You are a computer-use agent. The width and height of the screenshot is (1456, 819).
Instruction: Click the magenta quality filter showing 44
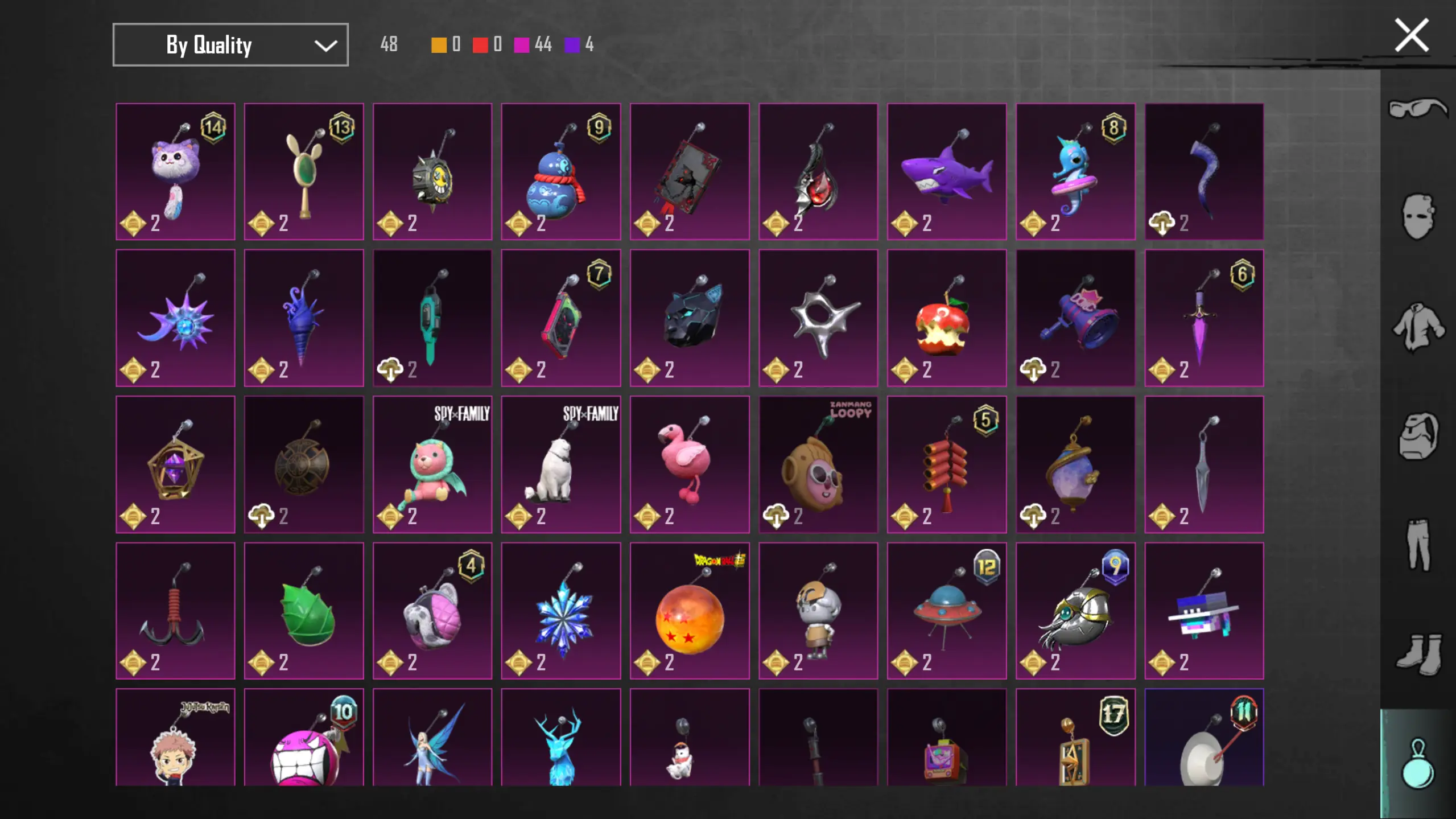coord(533,44)
